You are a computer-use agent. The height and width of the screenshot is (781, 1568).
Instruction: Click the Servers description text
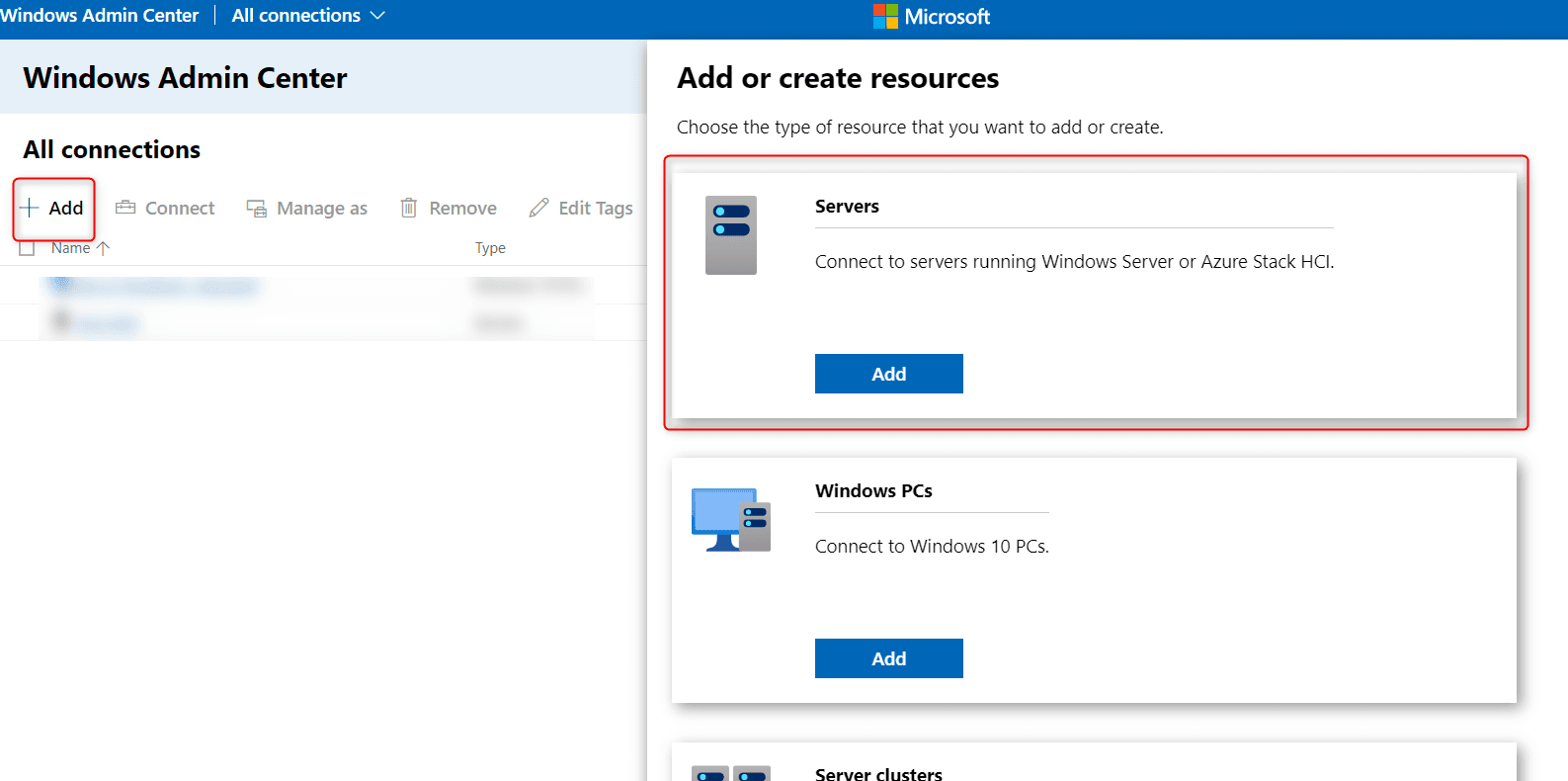(x=1074, y=262)
